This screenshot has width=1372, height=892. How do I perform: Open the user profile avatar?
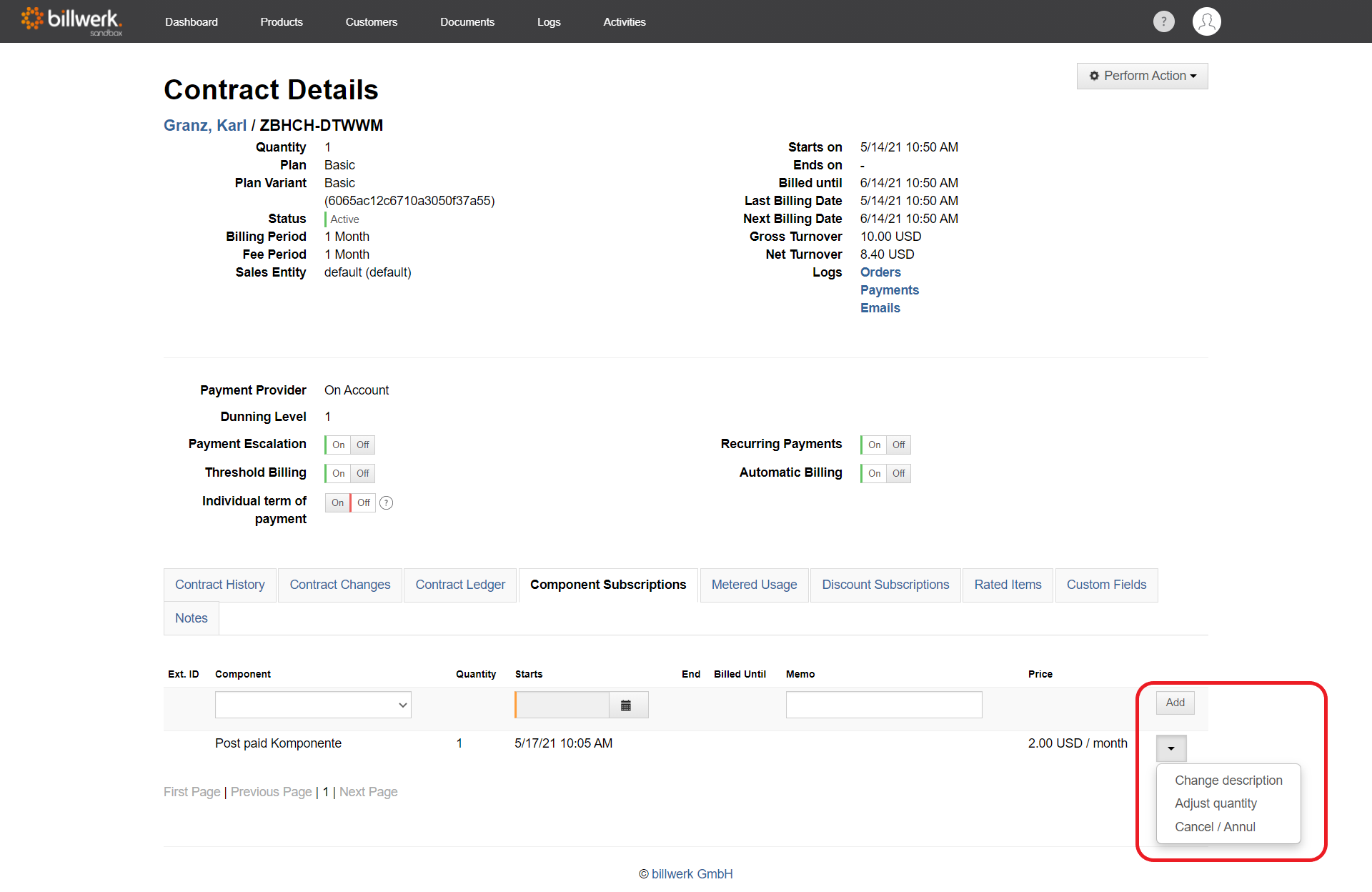click(1206, 21)
